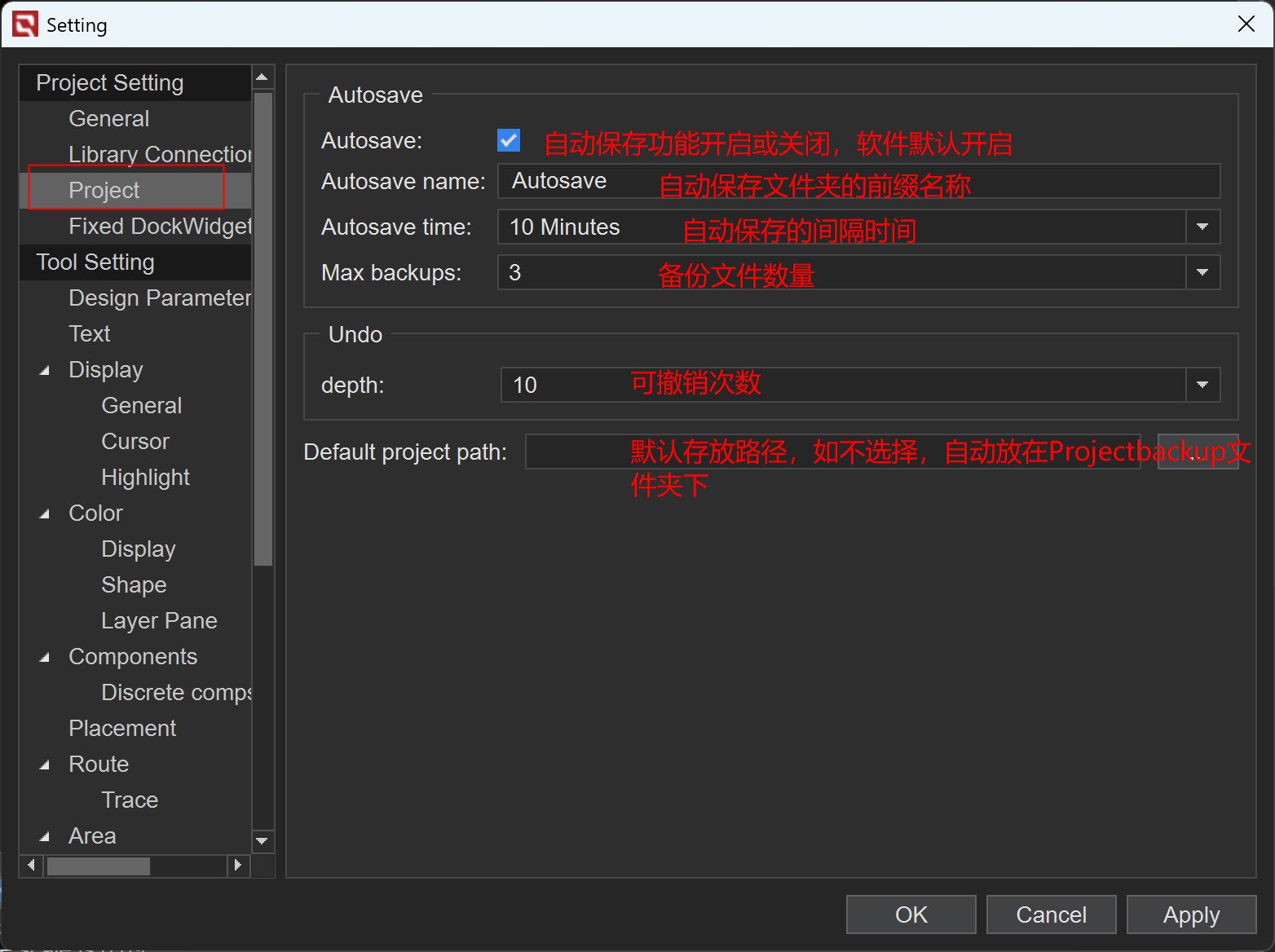Collapse the Color tree node
1275x952 pixels.
(45, 514)
